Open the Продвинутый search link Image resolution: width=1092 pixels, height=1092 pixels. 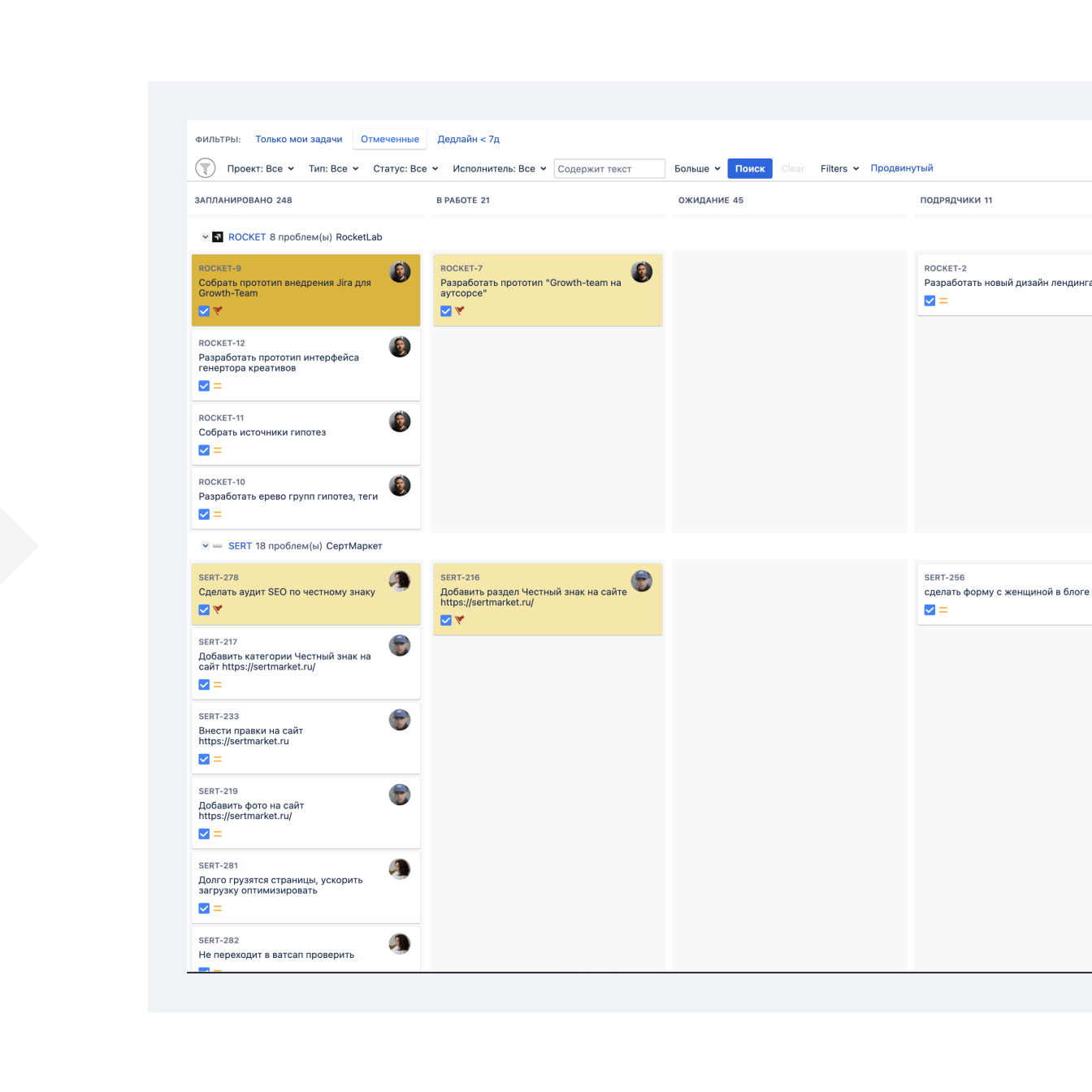901,168
